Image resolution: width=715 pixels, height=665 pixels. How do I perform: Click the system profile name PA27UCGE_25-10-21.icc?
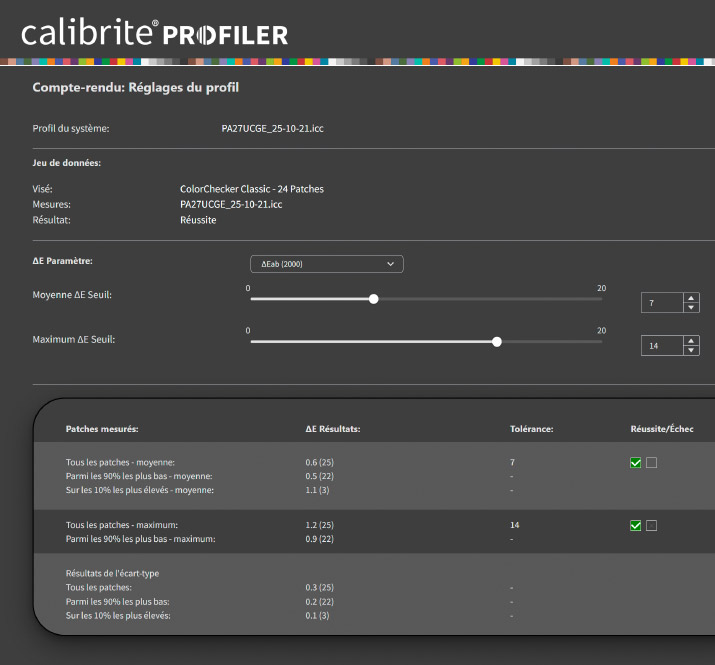coord(272,129)
